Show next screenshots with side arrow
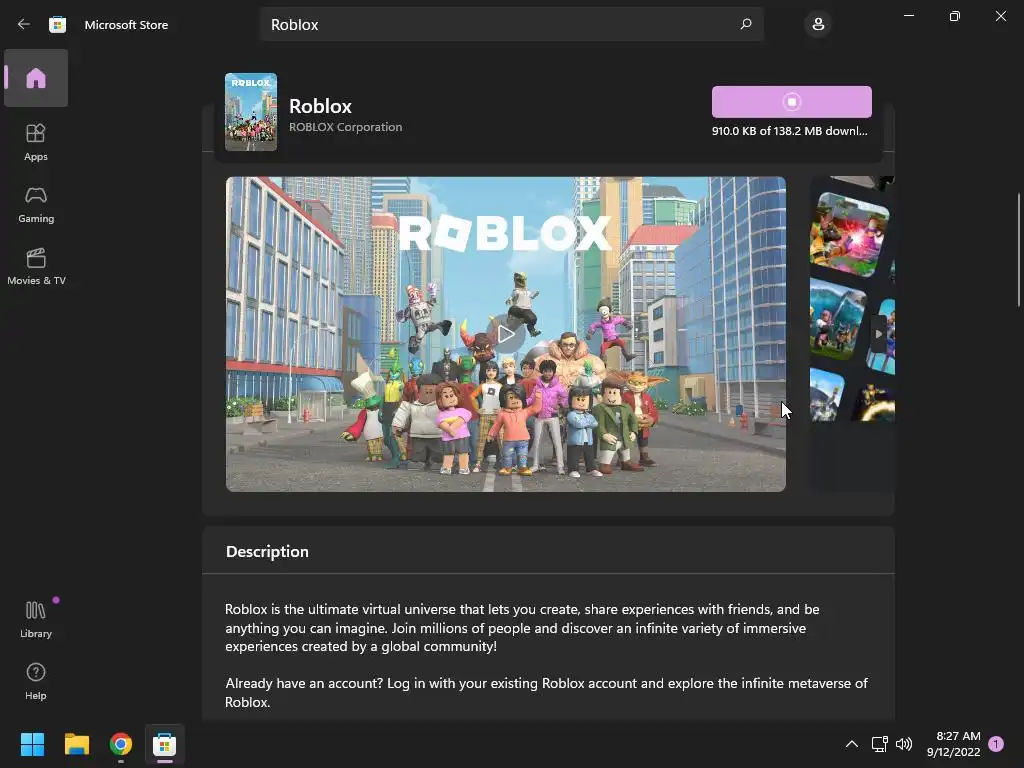 coord(878,334)
